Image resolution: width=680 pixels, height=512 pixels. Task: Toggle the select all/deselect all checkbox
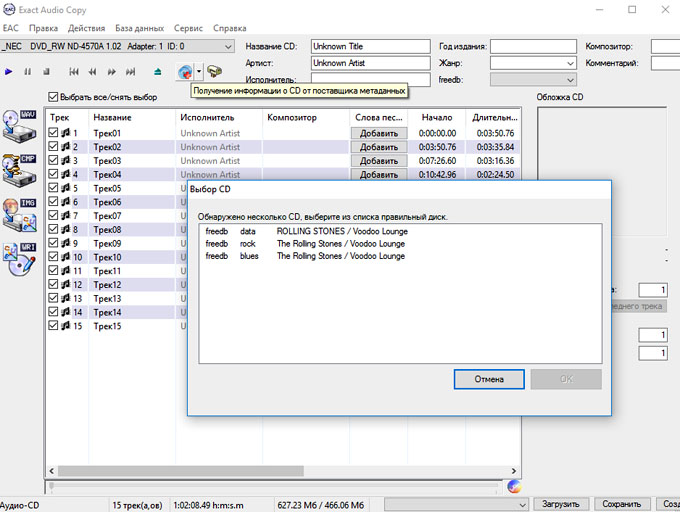pos(54,97)
